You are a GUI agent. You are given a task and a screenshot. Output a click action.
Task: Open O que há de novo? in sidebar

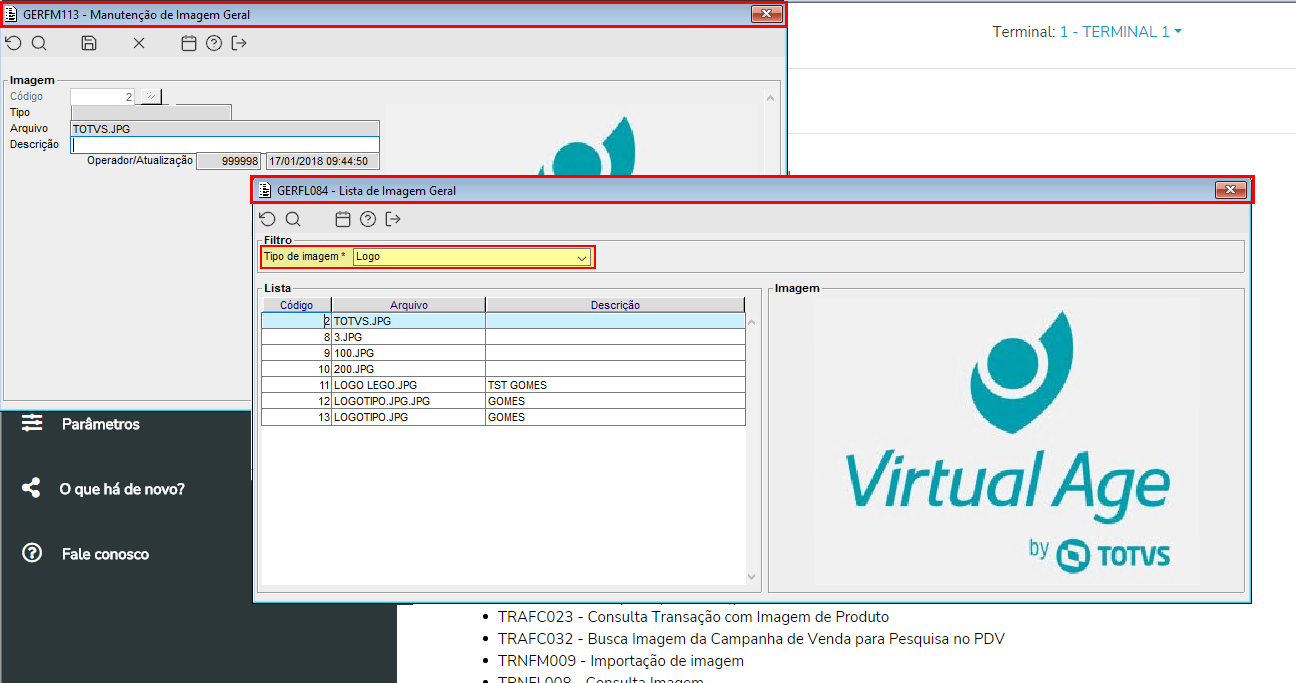[122, 489]
